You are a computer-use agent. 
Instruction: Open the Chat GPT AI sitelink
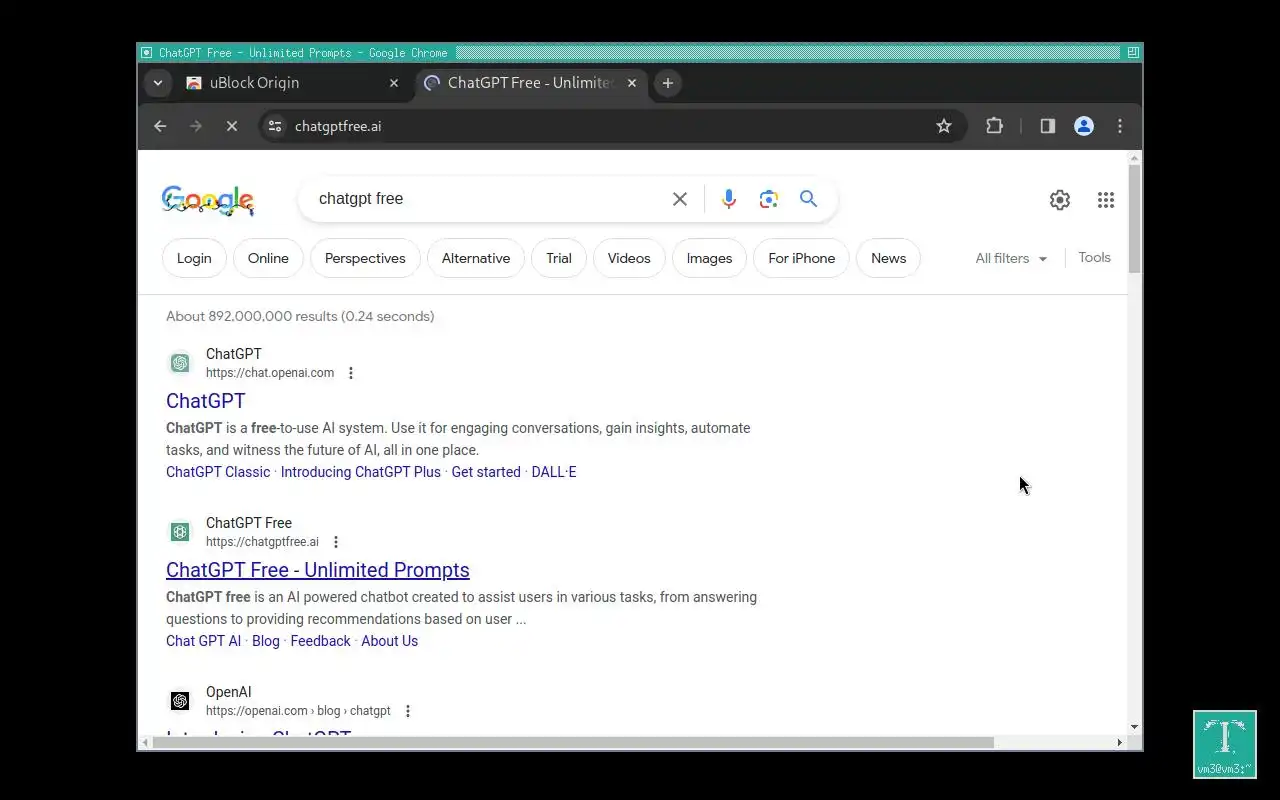tap(204, 641)
